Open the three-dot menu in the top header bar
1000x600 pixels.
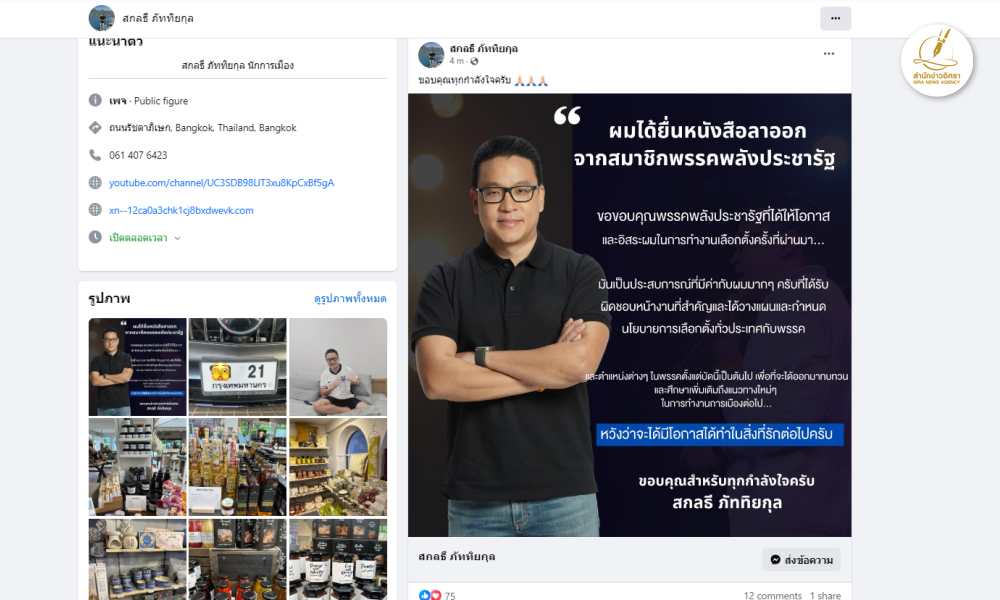click(x=835, y=18)
